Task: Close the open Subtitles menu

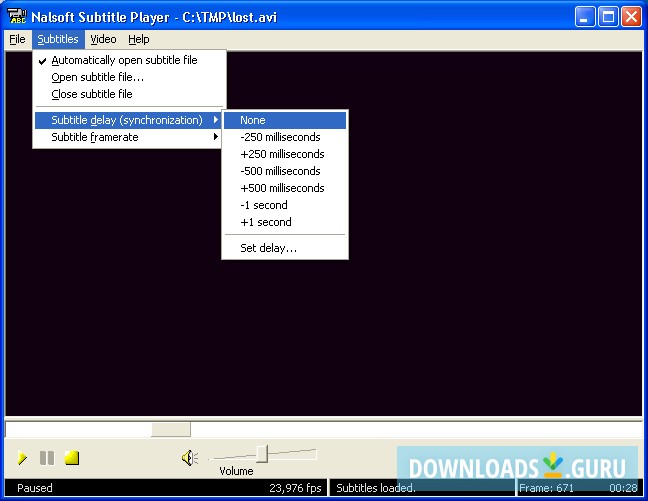Action: click(x=58, y=39)
